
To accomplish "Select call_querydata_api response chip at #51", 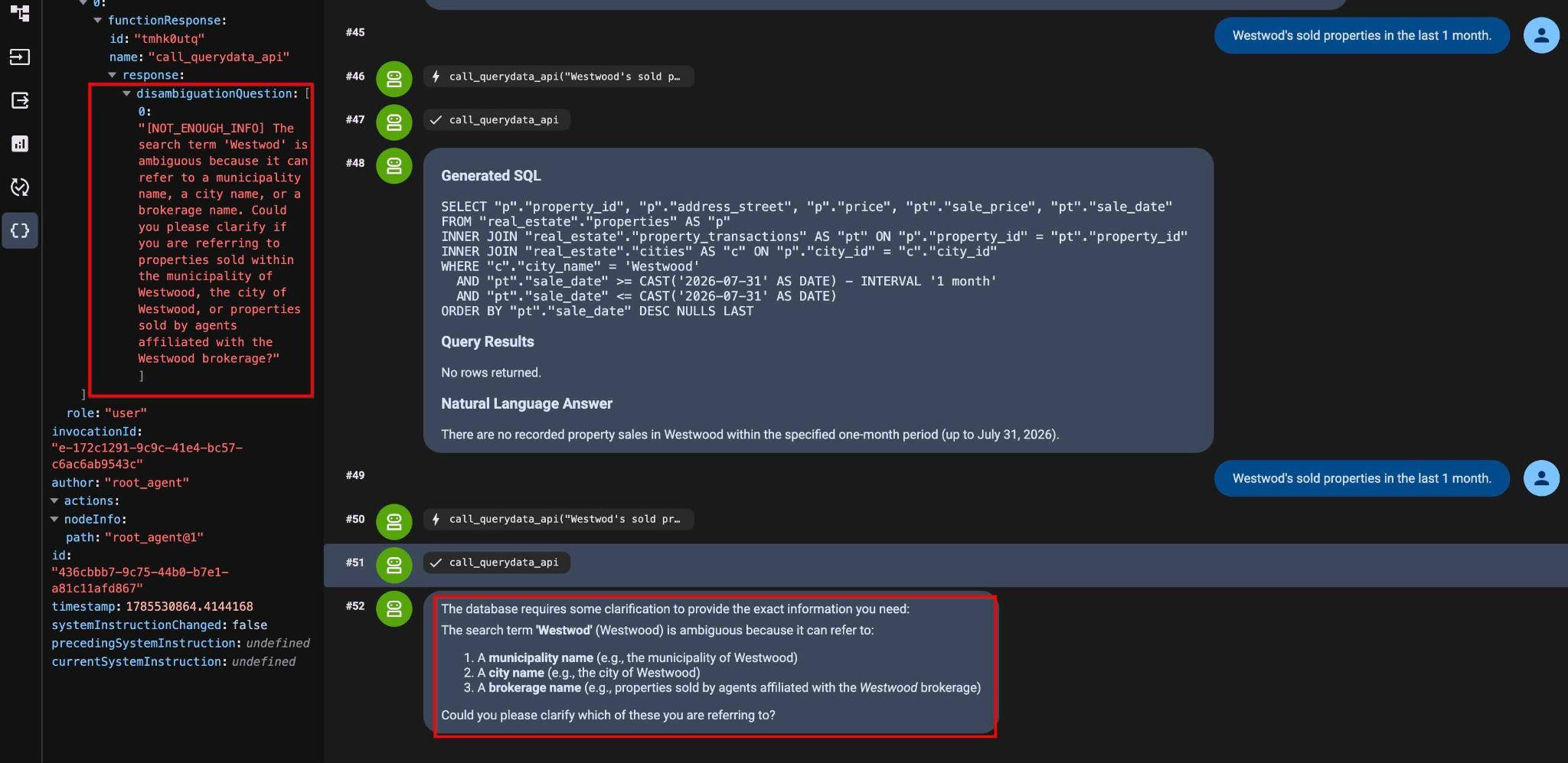I will point(497,562).
